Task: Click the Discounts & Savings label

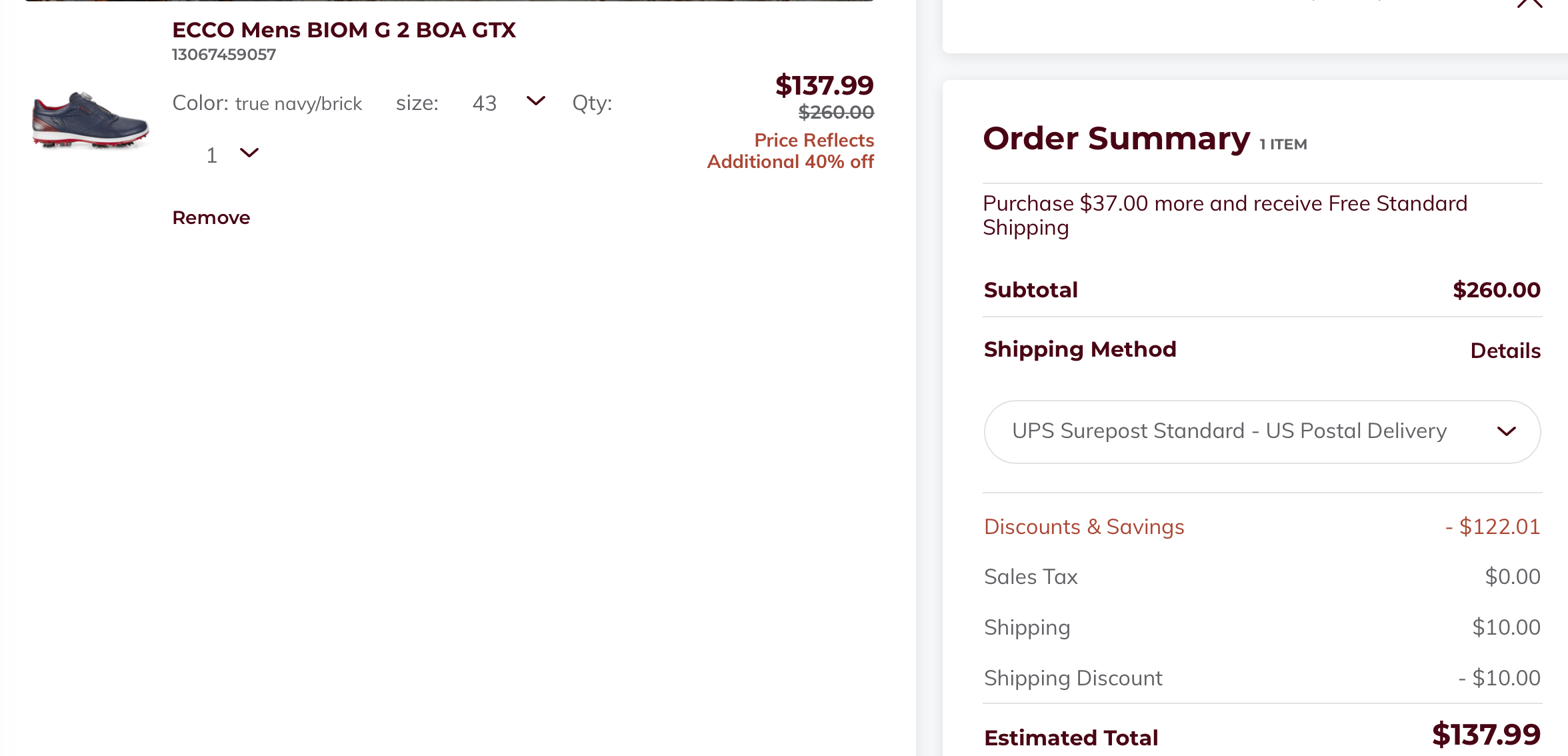Action: [1084, 527]
